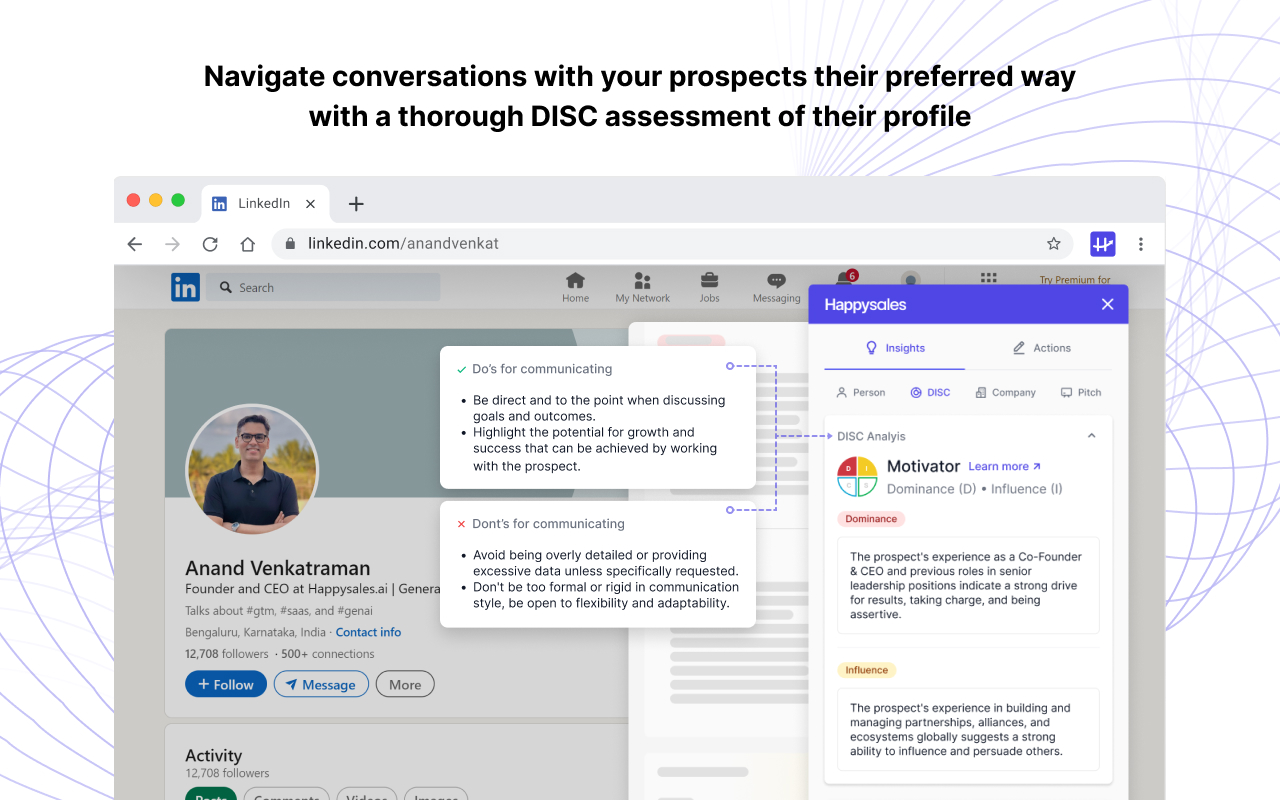Open LinkedIn Home
Screen dimensions: 1280x800
(575, 287)
